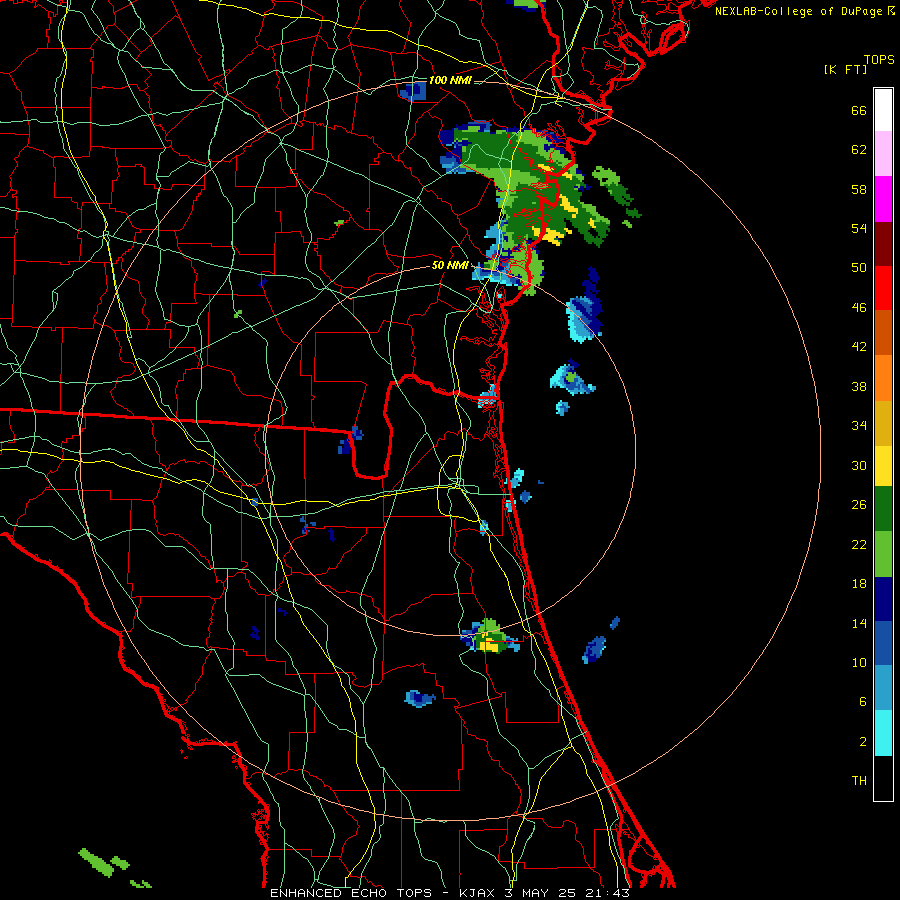
Task: Click the 6 value on the scale
Action: [863, 702]
